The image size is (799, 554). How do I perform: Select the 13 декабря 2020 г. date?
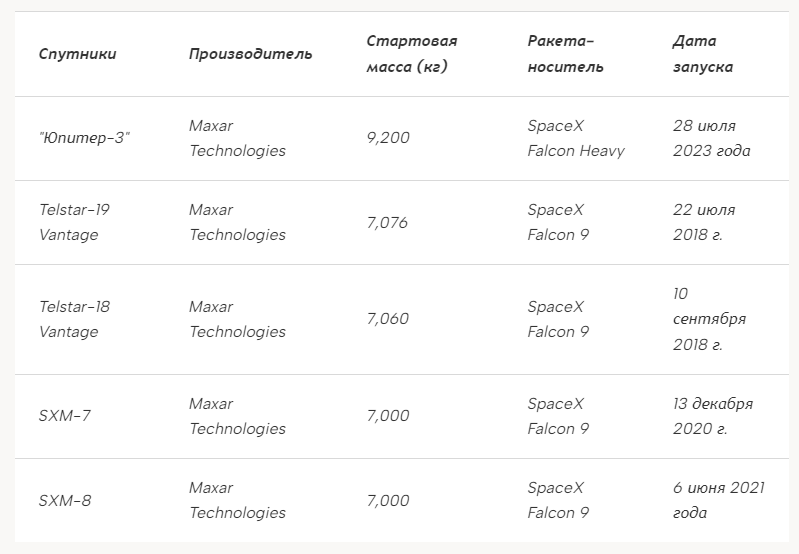713,416
